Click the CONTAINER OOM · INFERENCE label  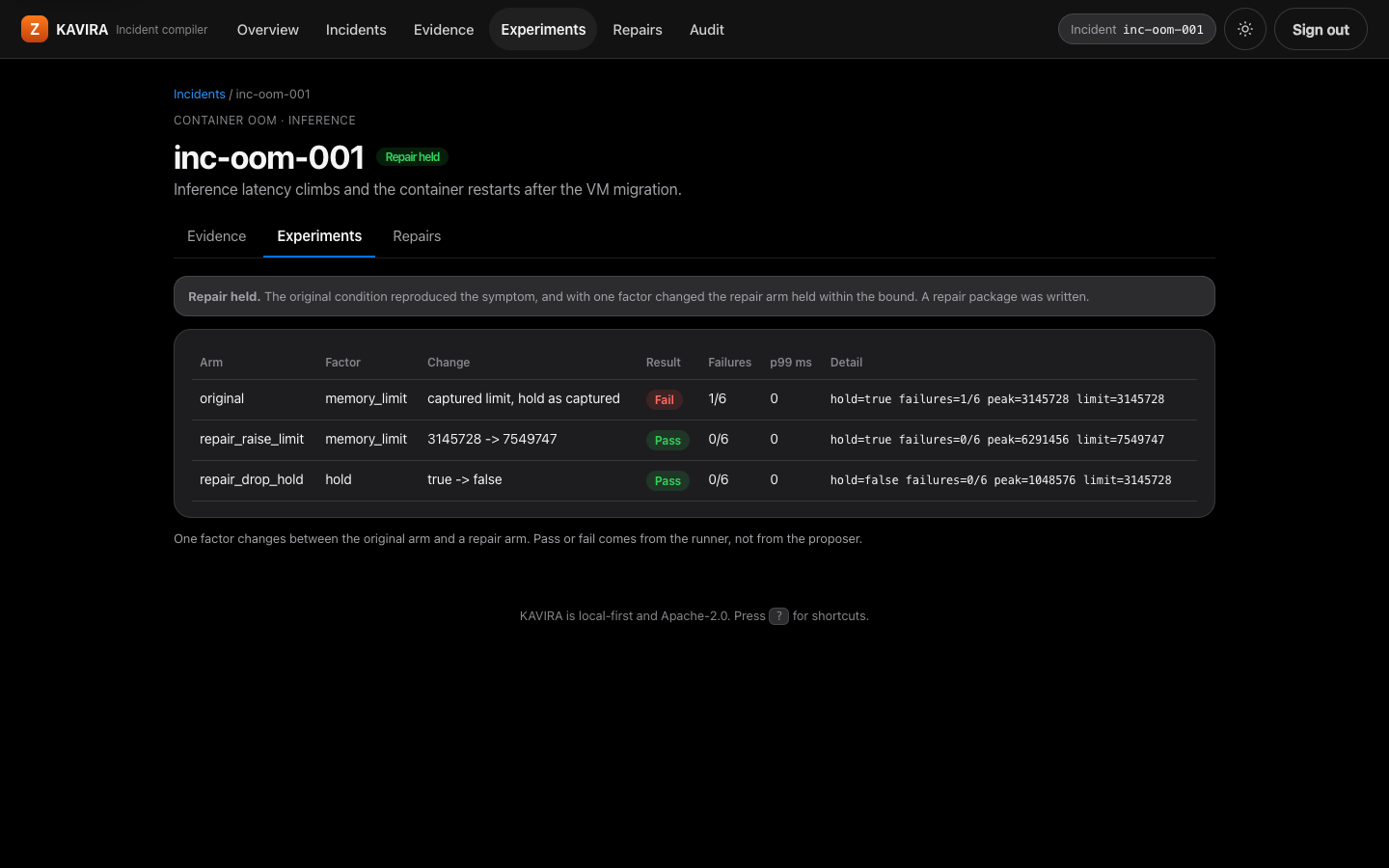tap(264, 121)
